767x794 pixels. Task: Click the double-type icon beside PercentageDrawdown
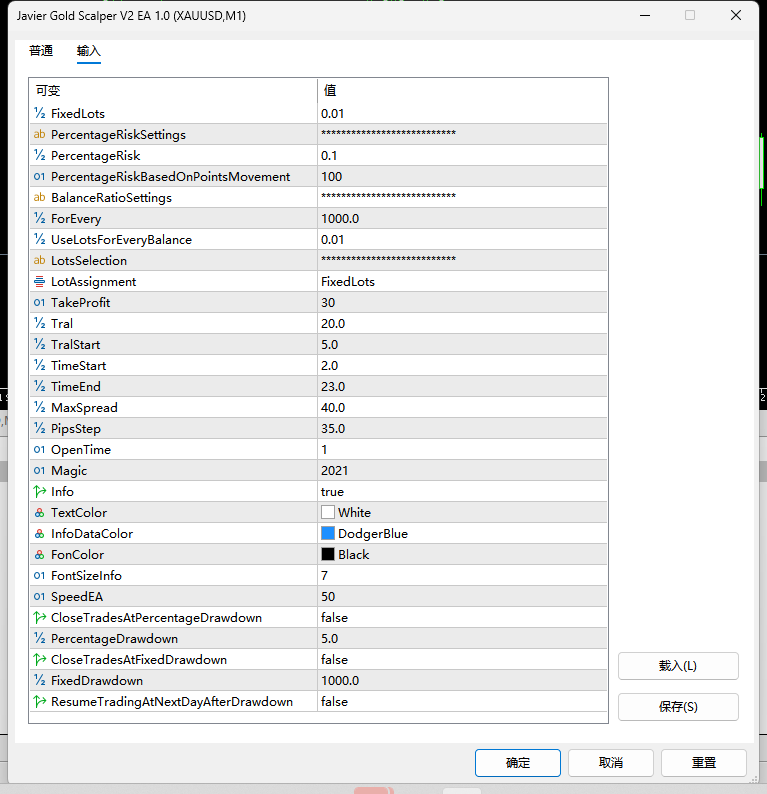(x=39, y=639)
